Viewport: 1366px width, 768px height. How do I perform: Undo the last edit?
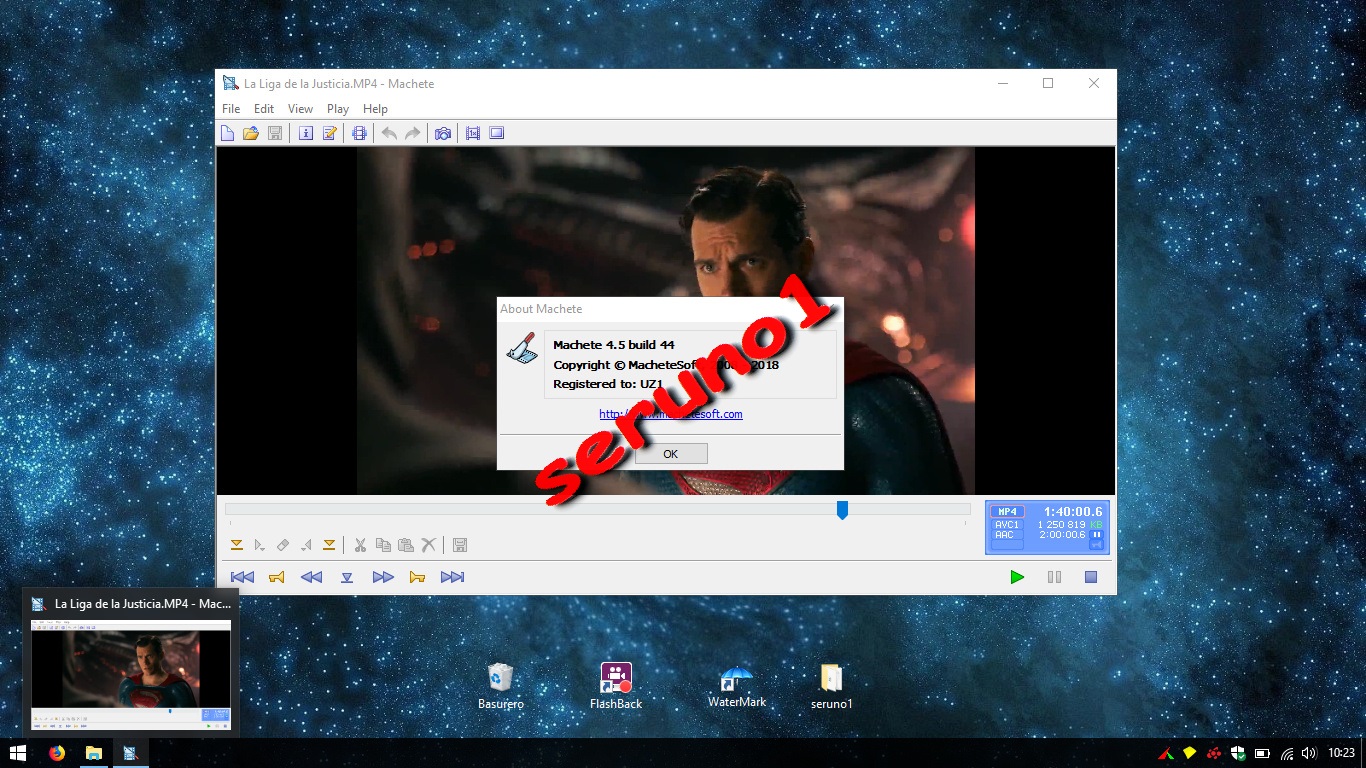point(389,132)
